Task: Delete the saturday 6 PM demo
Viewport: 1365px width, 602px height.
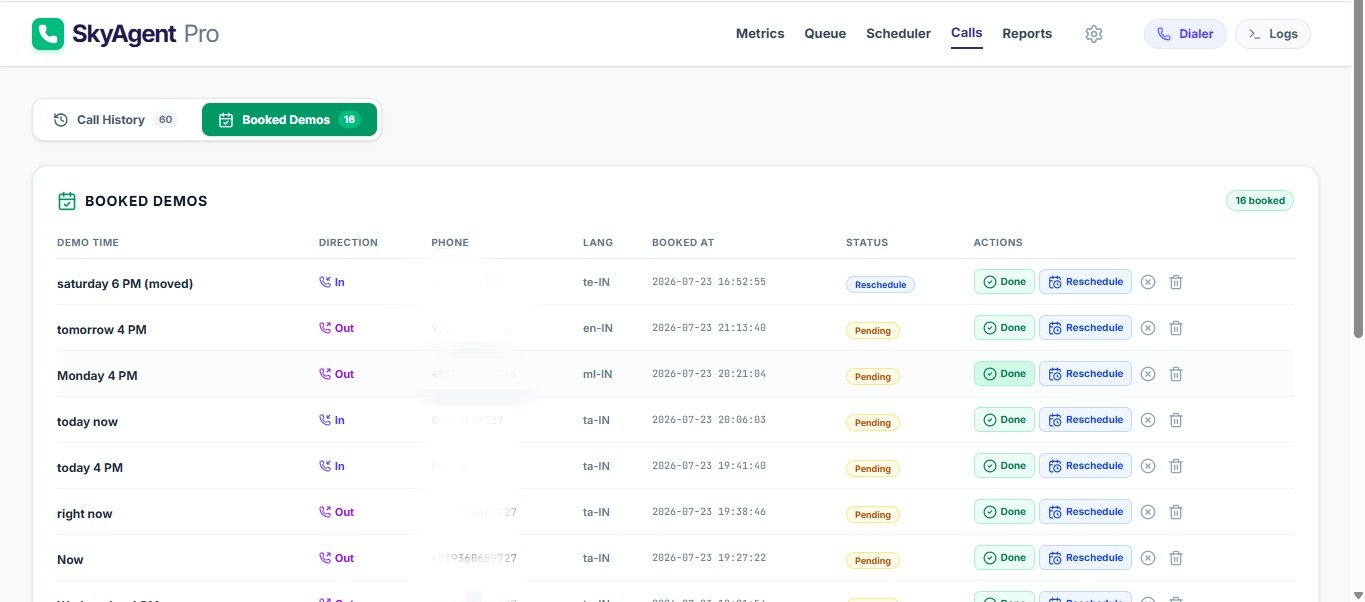Action: (1176, 282)
